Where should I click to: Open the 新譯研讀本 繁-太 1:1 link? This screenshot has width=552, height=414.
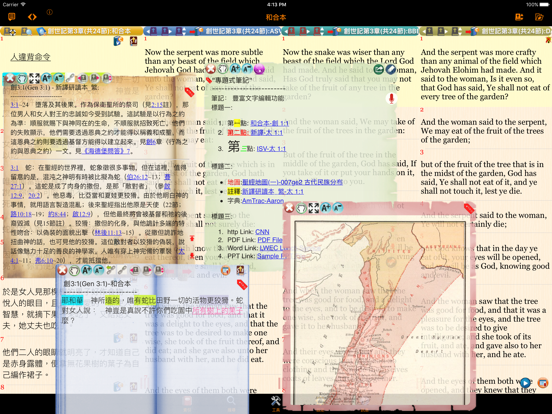click(x=272, y=191)
